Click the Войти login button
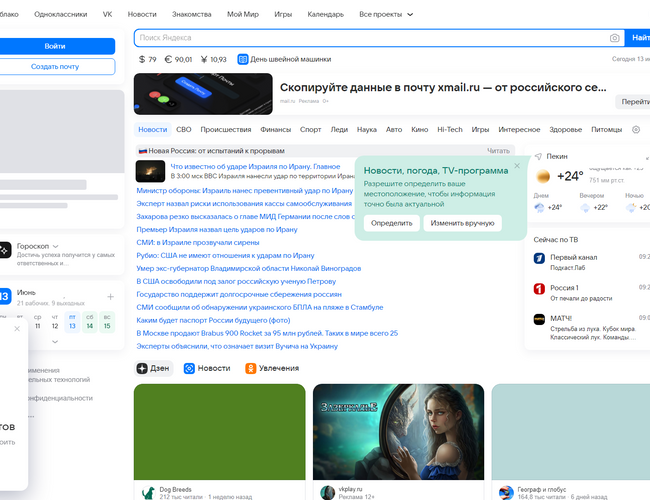This screenshot has height=500, width=650. (55, 46)
